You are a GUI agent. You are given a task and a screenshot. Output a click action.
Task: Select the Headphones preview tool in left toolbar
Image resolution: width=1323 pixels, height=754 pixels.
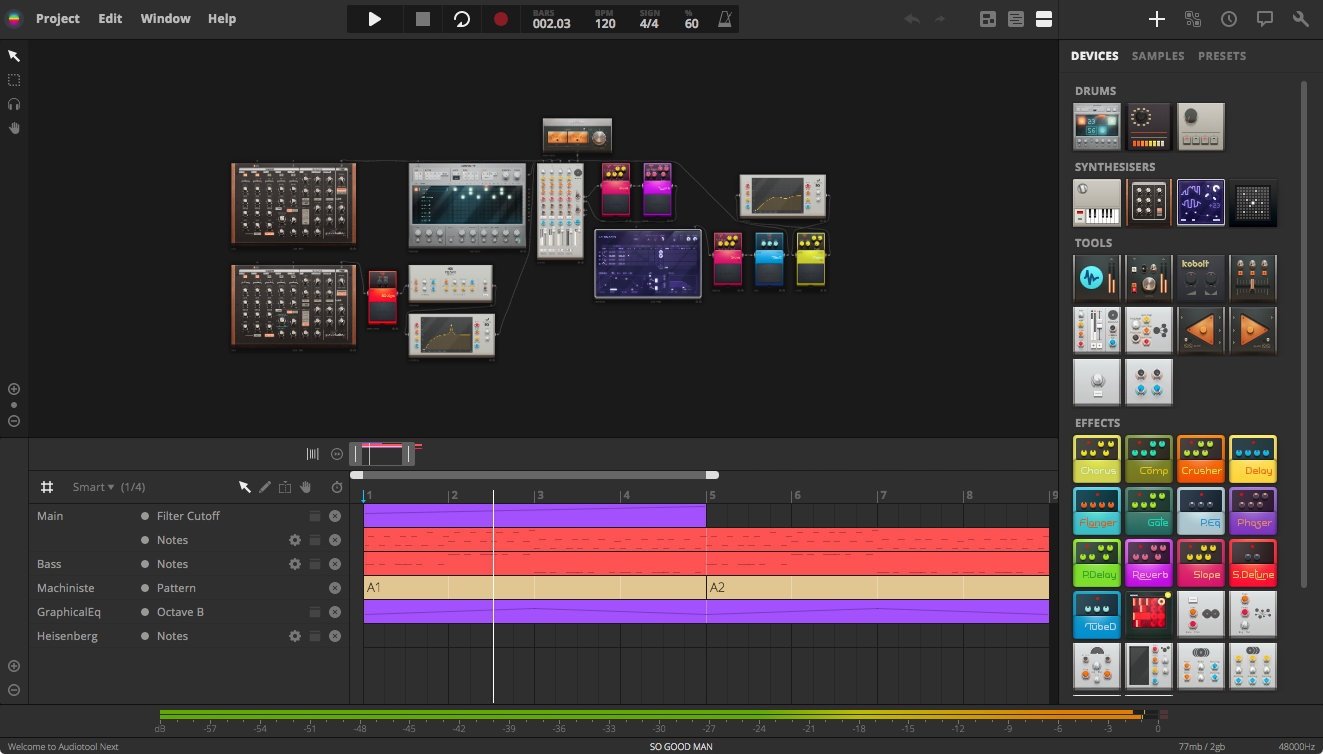click(13, 104)
